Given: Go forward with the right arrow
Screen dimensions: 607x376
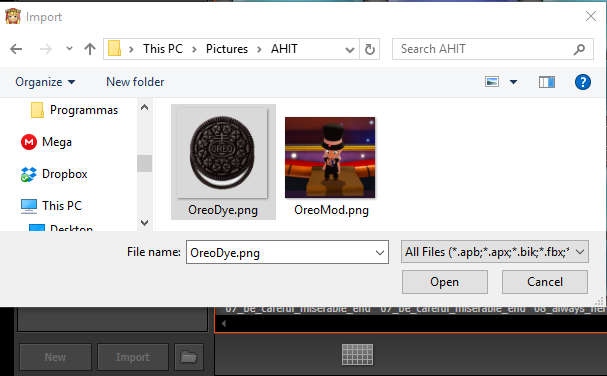Looking at the screenshot, I should (x=46, y=49).
